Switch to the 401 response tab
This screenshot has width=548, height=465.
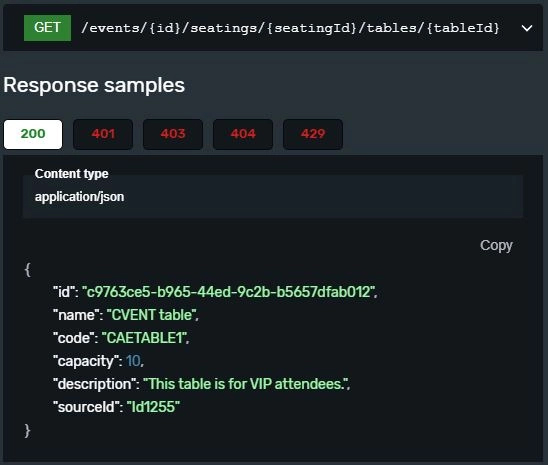103,134
